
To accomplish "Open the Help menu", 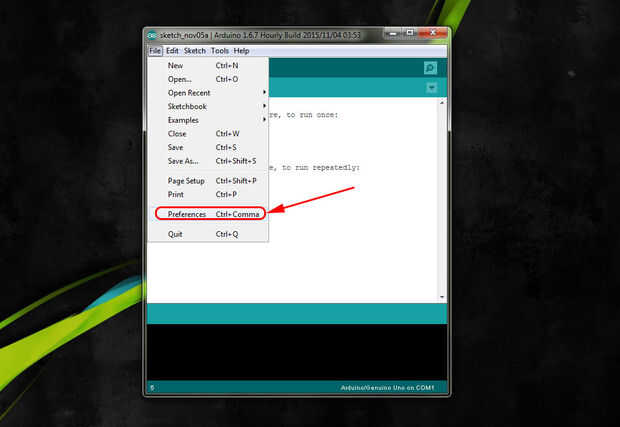I will tap(241, 51).
